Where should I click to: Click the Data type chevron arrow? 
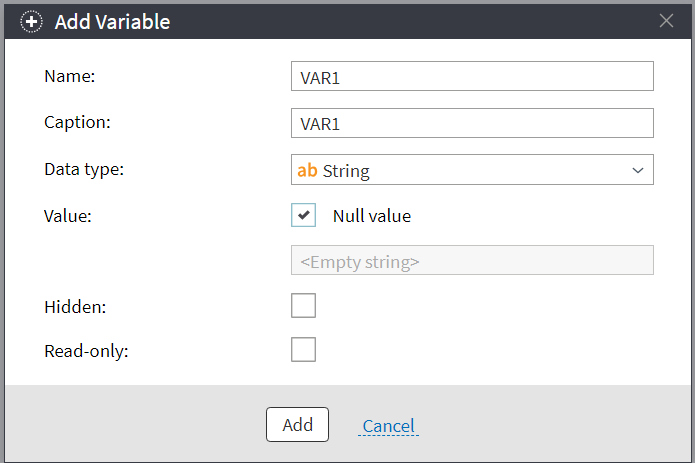coord(638,170)
